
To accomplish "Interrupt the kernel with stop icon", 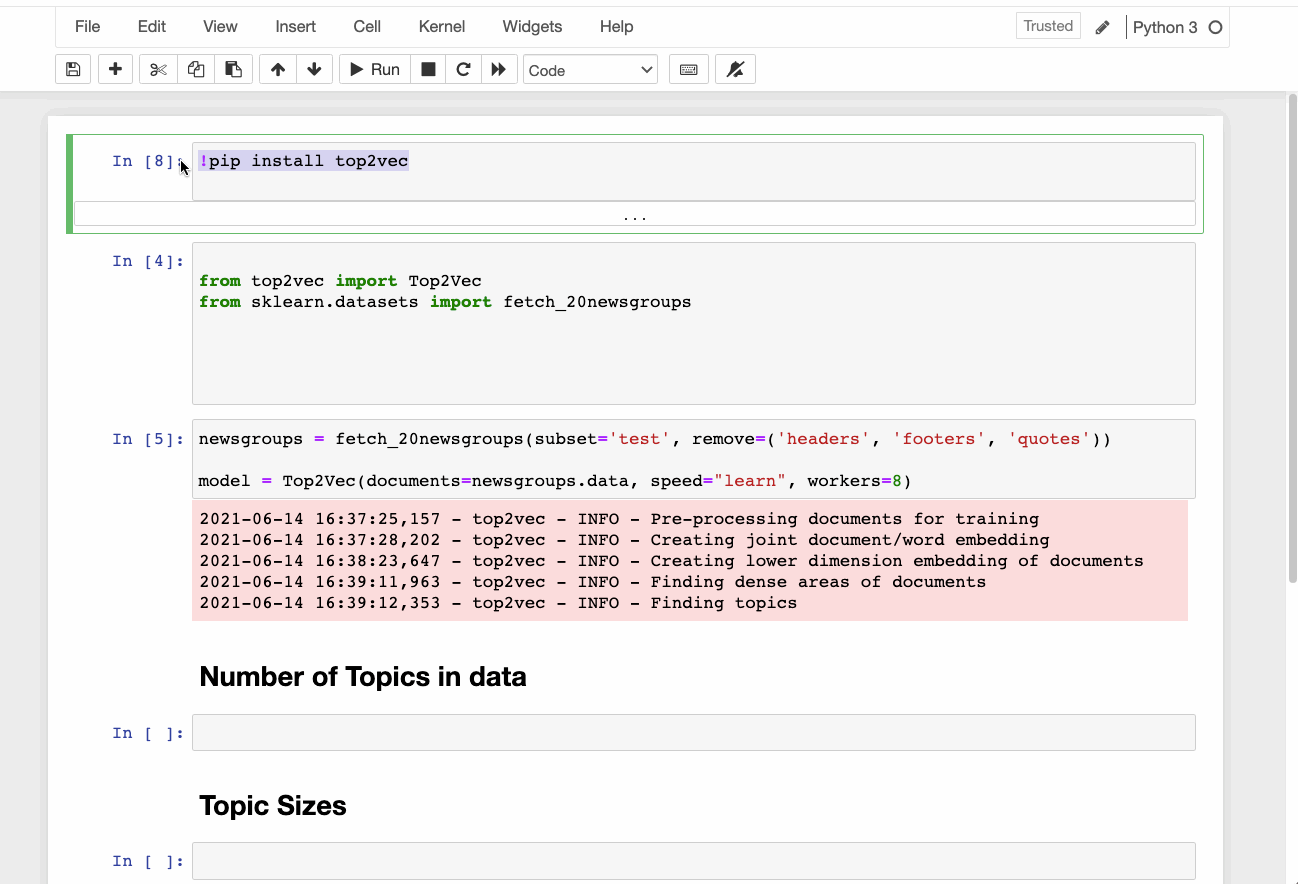I will [428, 69].
